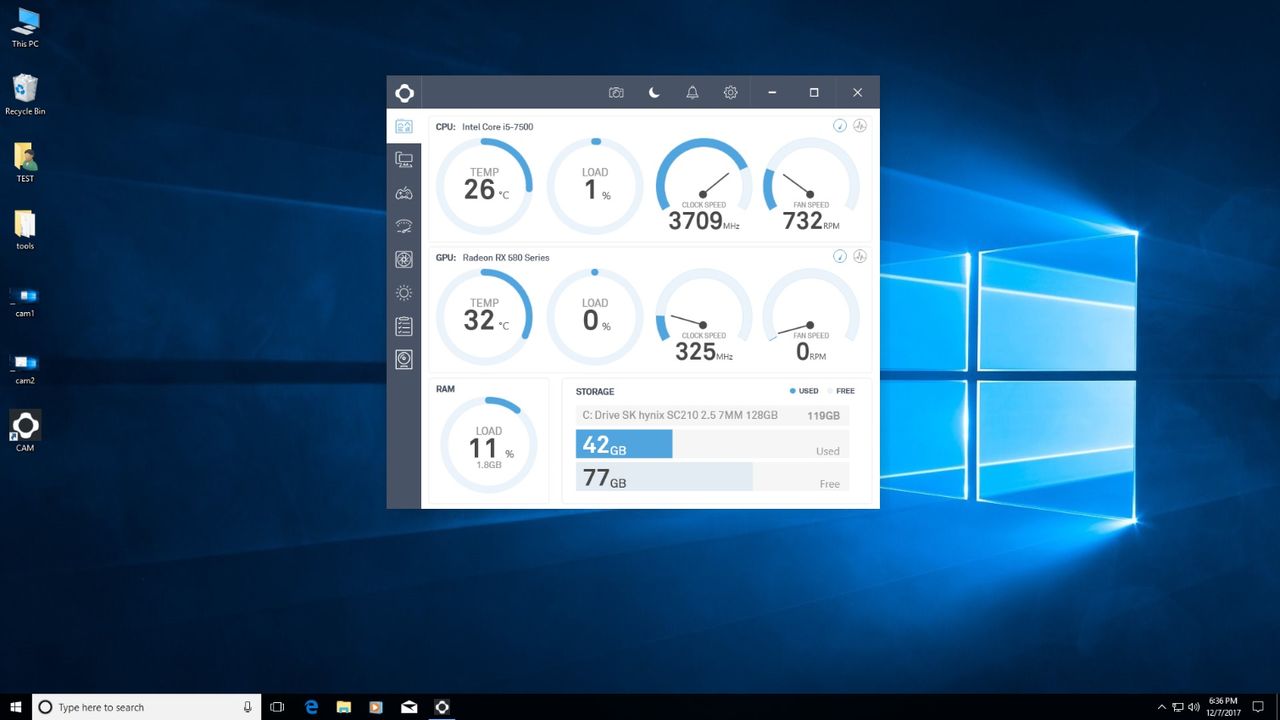Click the RAM panel heading
1280x720 pixels.
(445, 388)
